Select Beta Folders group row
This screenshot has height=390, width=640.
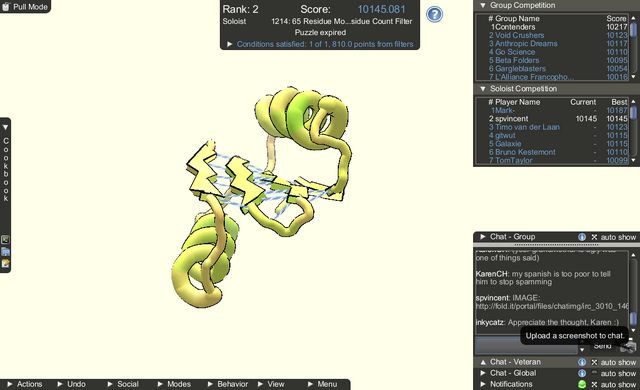click(558, 60)
